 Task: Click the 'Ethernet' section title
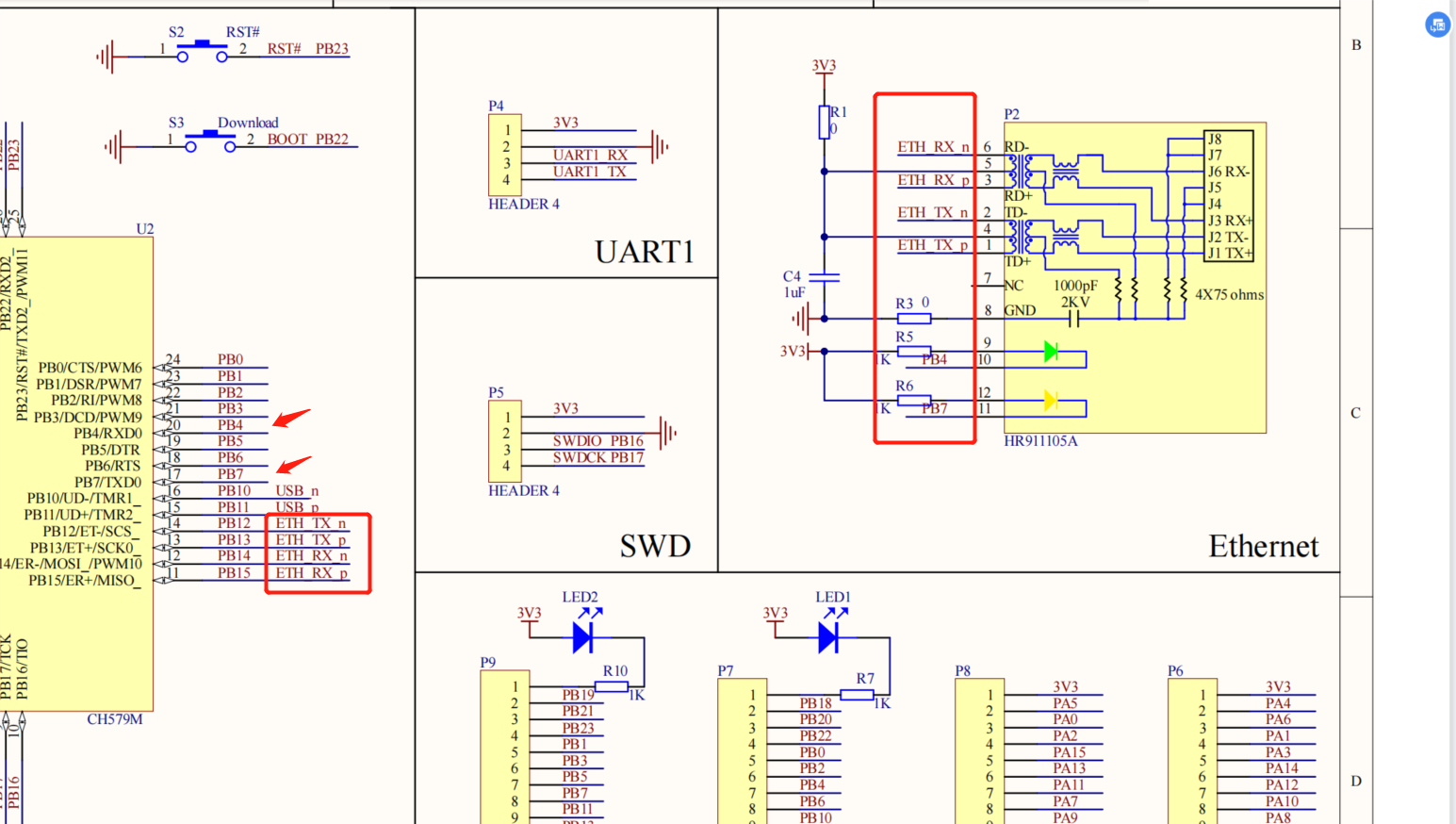1264,546
